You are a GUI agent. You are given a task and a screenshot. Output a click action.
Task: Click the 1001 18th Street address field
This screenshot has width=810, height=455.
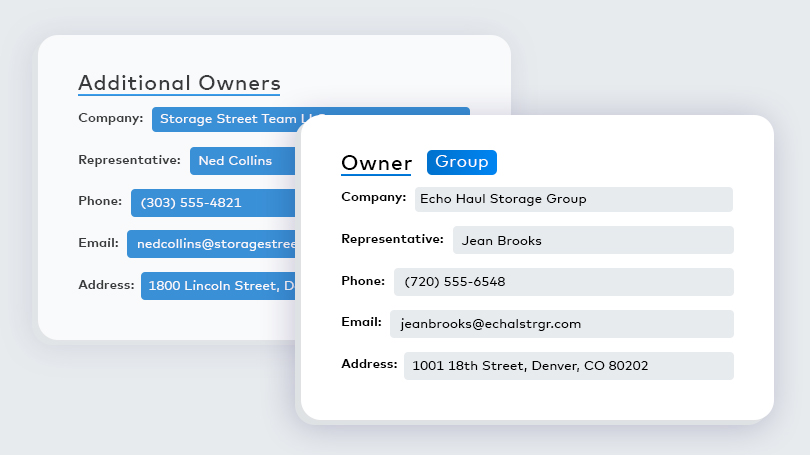tap(568, 366)
